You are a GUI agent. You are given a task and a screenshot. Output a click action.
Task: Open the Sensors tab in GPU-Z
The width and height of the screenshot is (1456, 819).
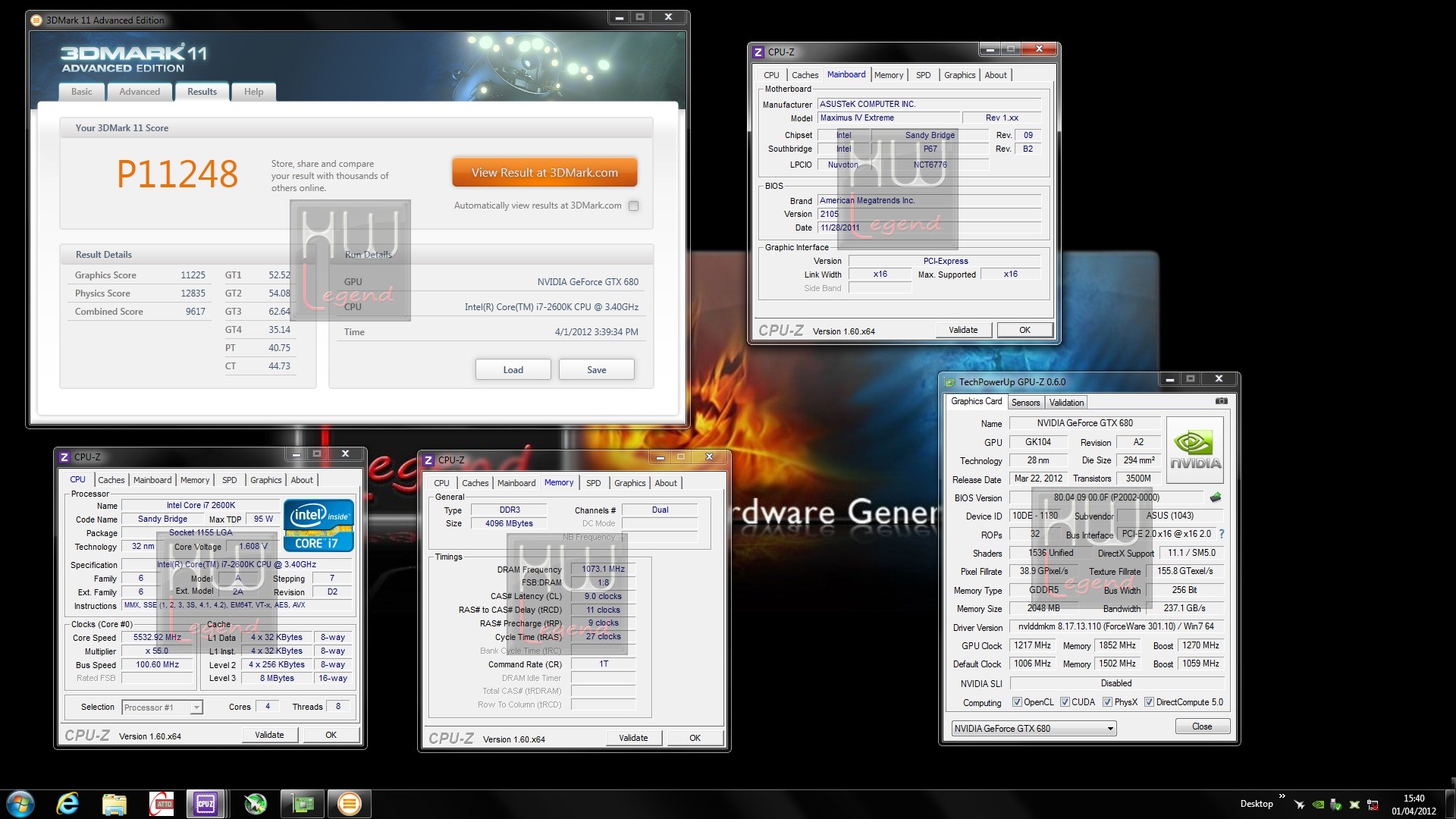click(1025, 403)
